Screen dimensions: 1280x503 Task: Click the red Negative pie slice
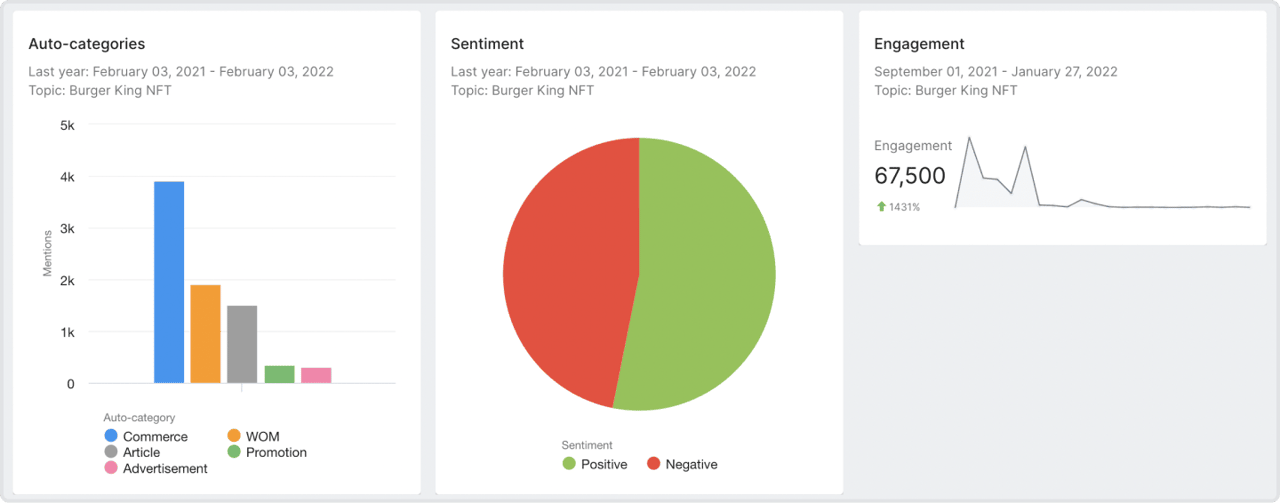(565, 270)
